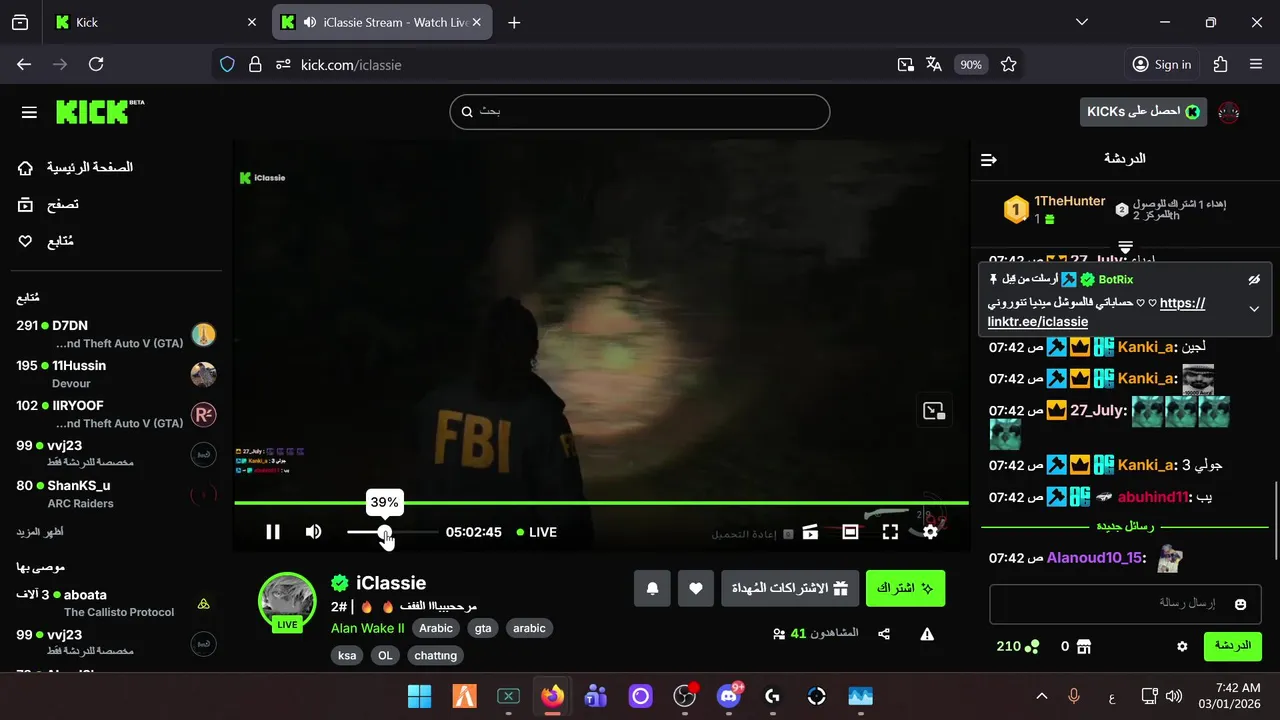Image resolution: width=1280 pixels, height=720 pixels.
Task: Open chat settings gear icon
Action: click(x=1182, y=647)
